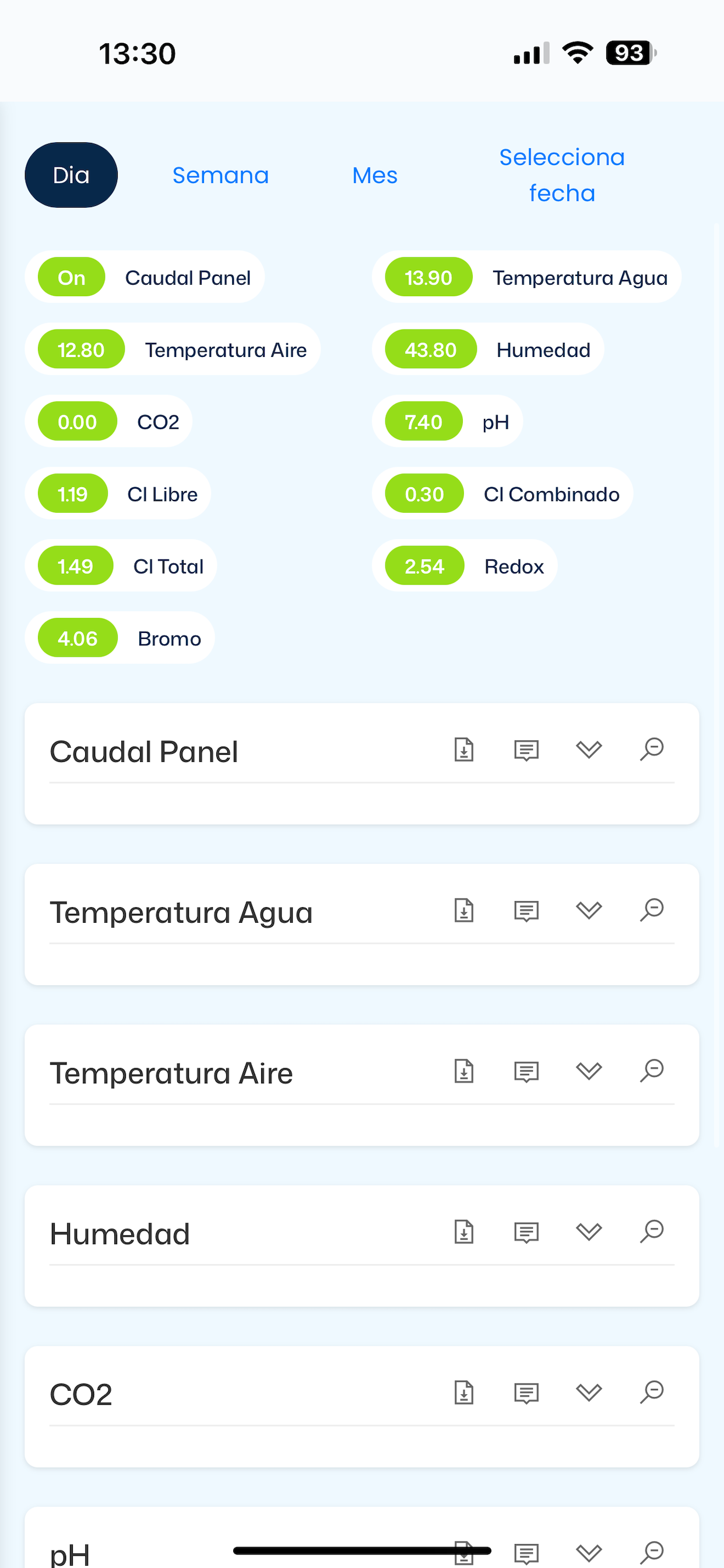
Task: Open Selecciona fecha date picker
Action: pyautogui.click(x=561, y=176)
